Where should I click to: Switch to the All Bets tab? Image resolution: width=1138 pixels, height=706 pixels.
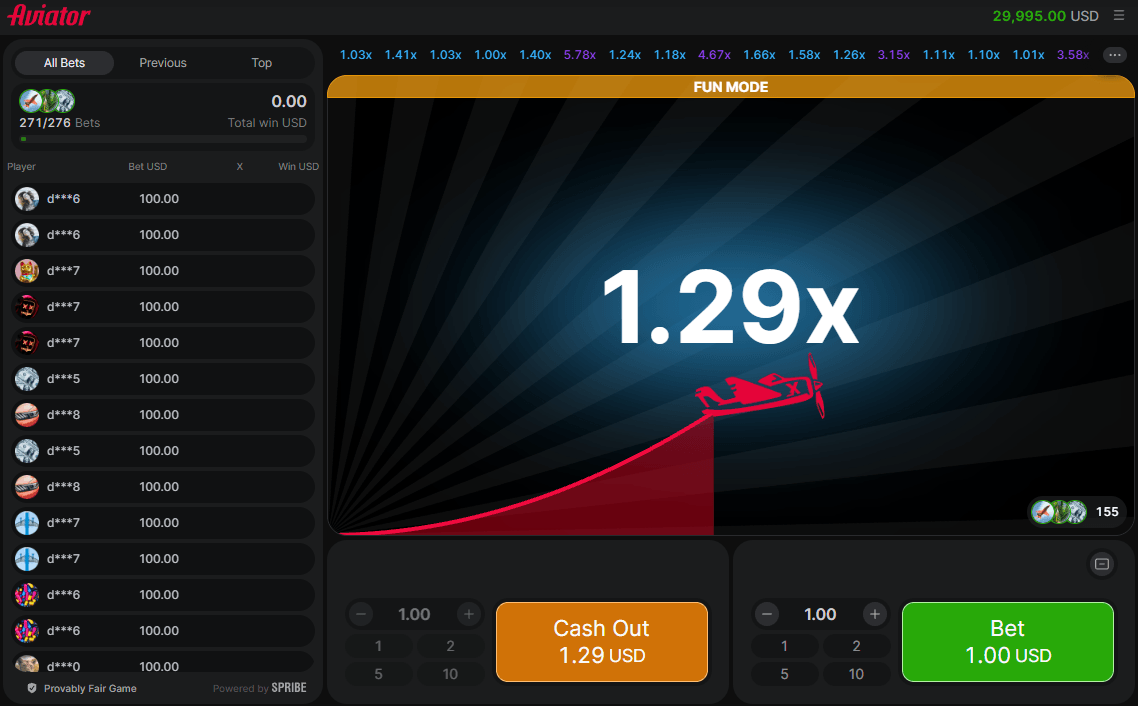click(x=65, y=63)
